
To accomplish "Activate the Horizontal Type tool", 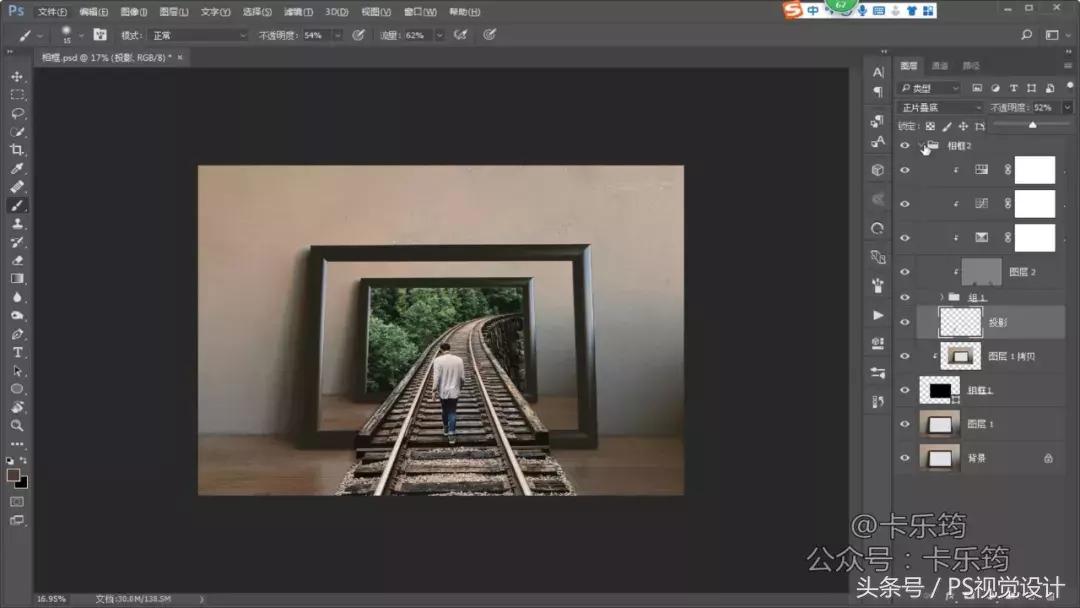I will coord(17,352).
